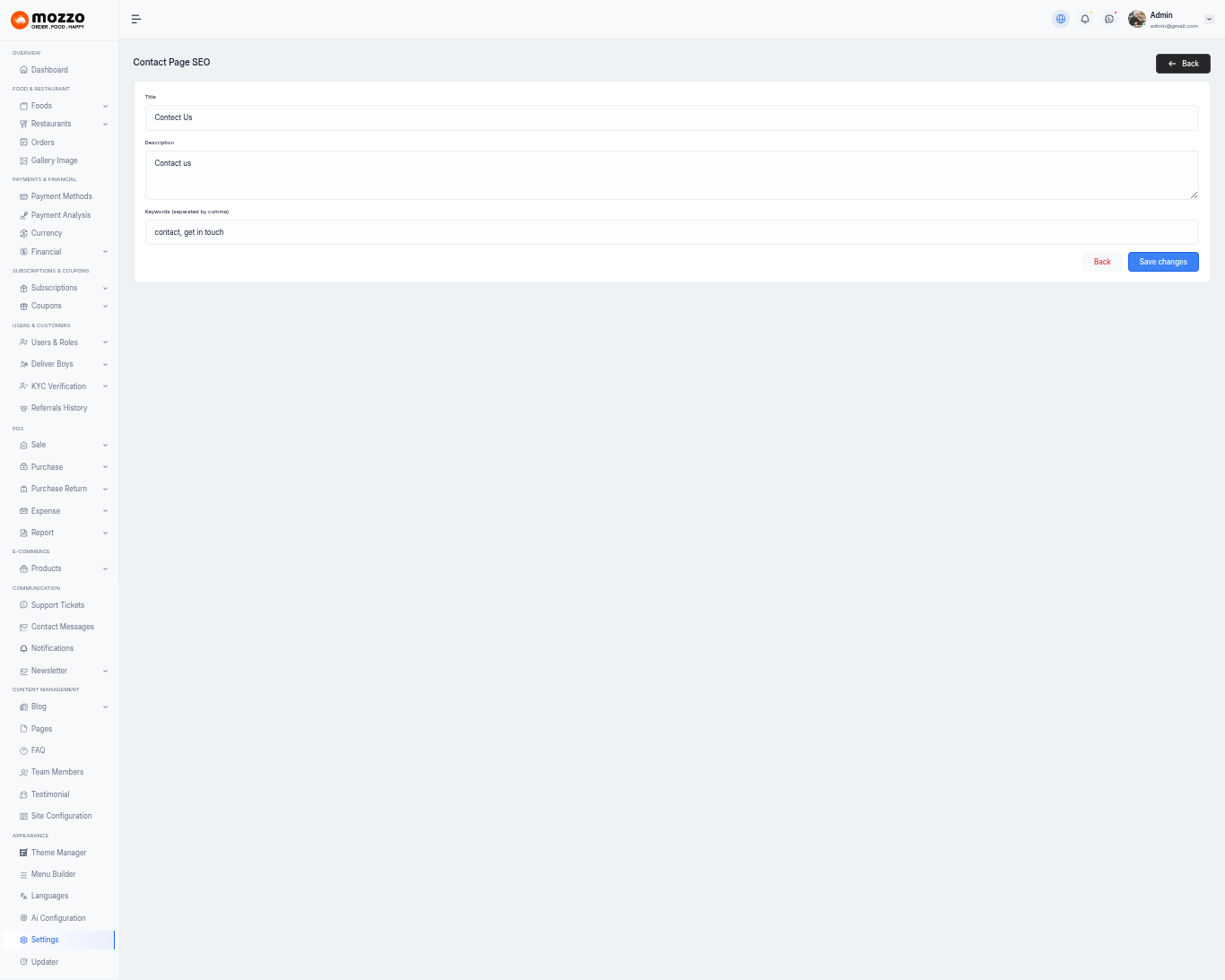Open the notifications bell icon

(1085, 19)
